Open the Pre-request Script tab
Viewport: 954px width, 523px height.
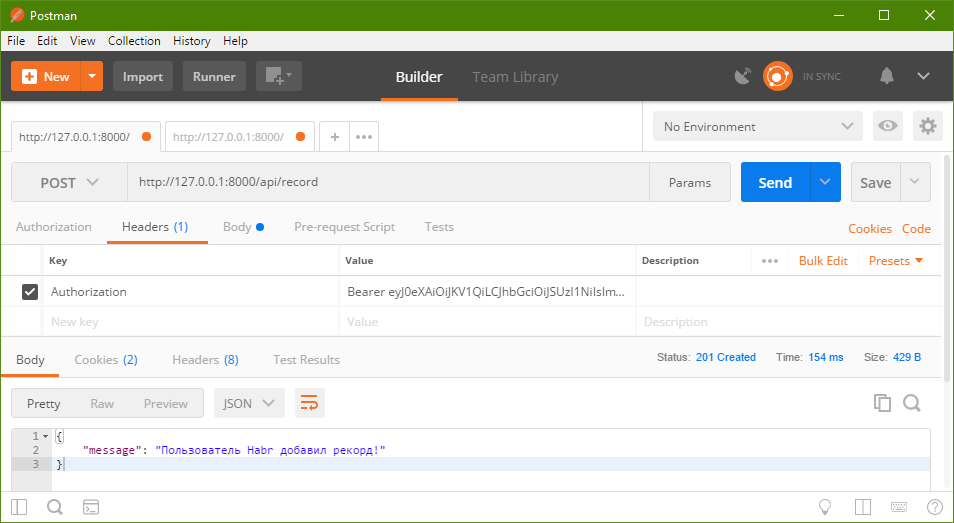(x=344, y=227)
